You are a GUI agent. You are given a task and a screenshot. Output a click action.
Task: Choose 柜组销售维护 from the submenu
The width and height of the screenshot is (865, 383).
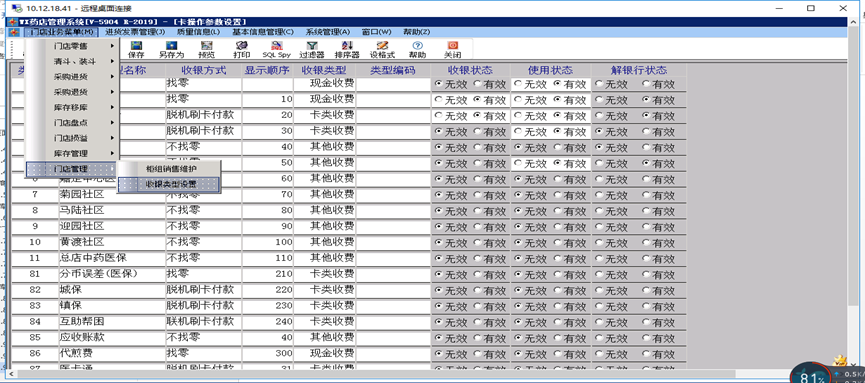[170, 168]
